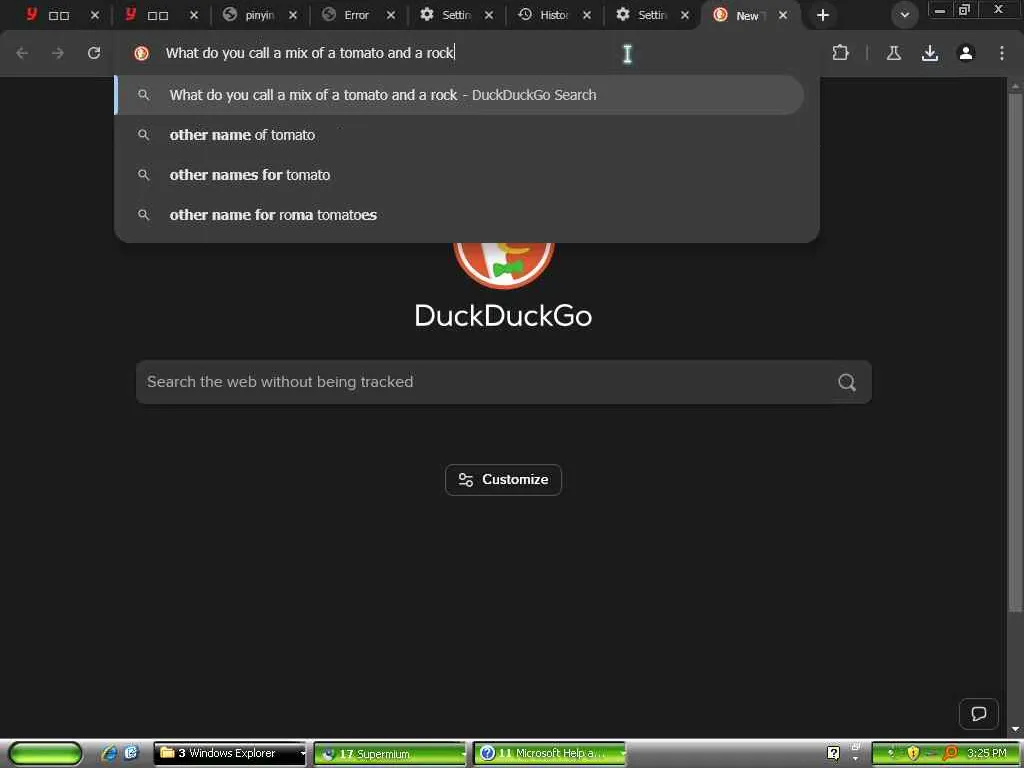Open the Extensions puzzle icon

840,53
